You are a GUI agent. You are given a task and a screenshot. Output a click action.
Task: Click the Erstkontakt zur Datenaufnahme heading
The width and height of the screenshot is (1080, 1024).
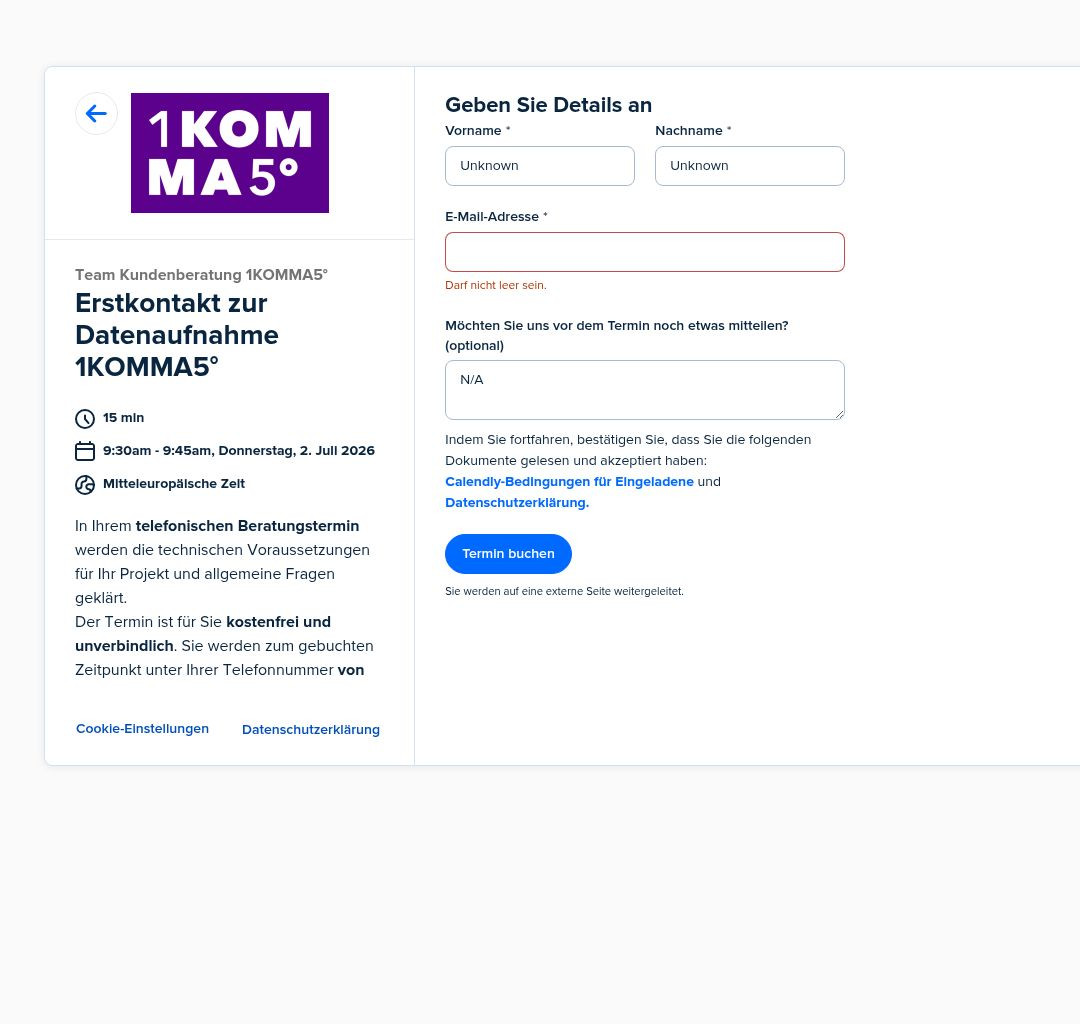click(x=177, y=335)
